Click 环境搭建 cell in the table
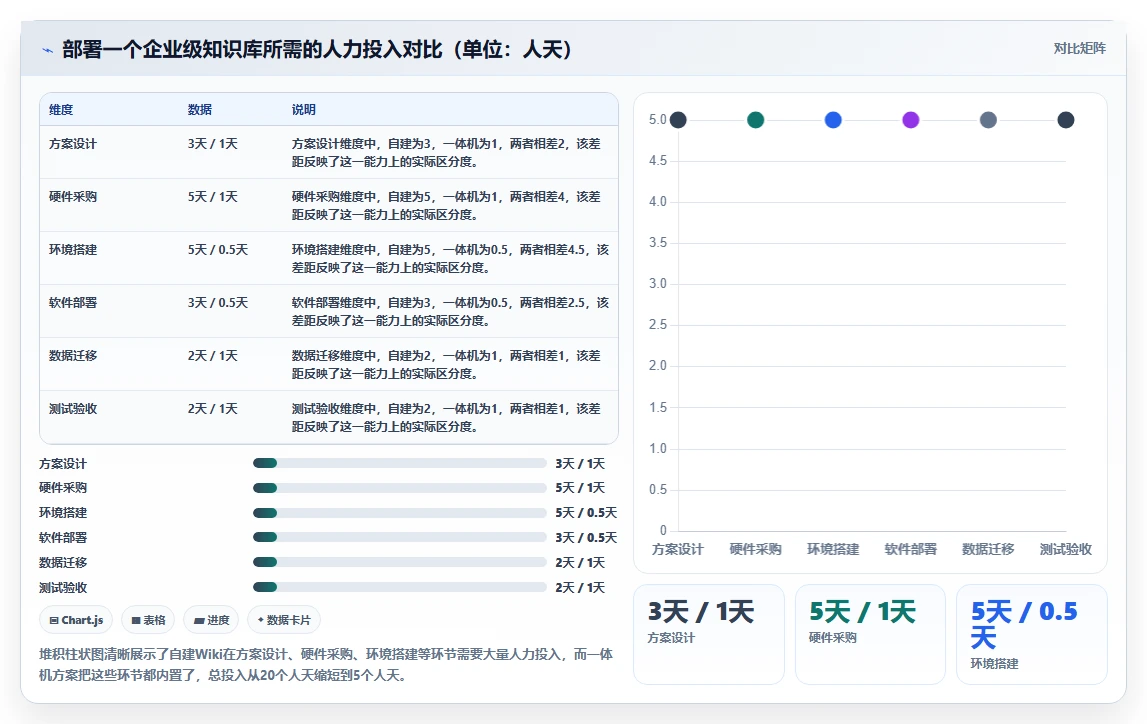The width and height of the screenshot is (1147, 724). pyautogui.click(x=72, y=250)
